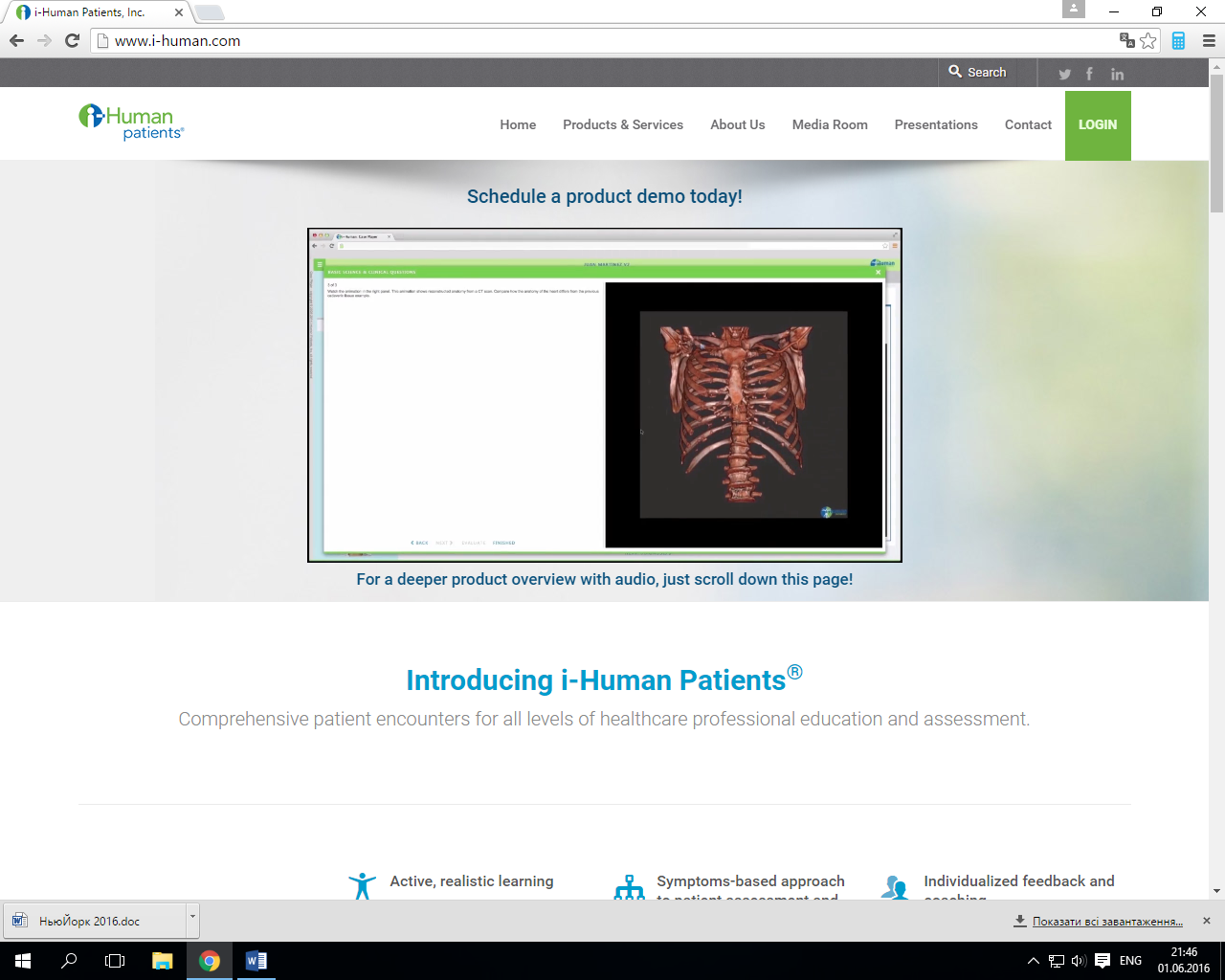This screenshot has height=980, width=1225.
Task: Select the Media Room menu item
Action: point(829,124)
